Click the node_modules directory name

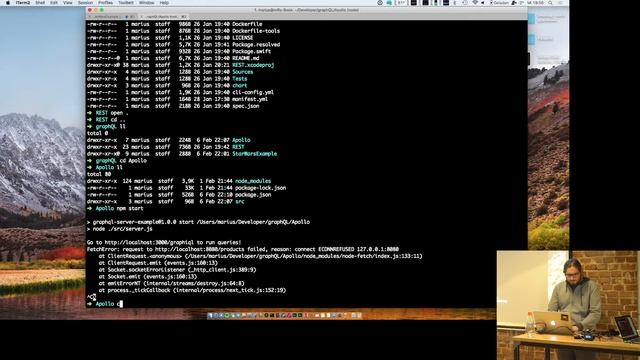253,181
